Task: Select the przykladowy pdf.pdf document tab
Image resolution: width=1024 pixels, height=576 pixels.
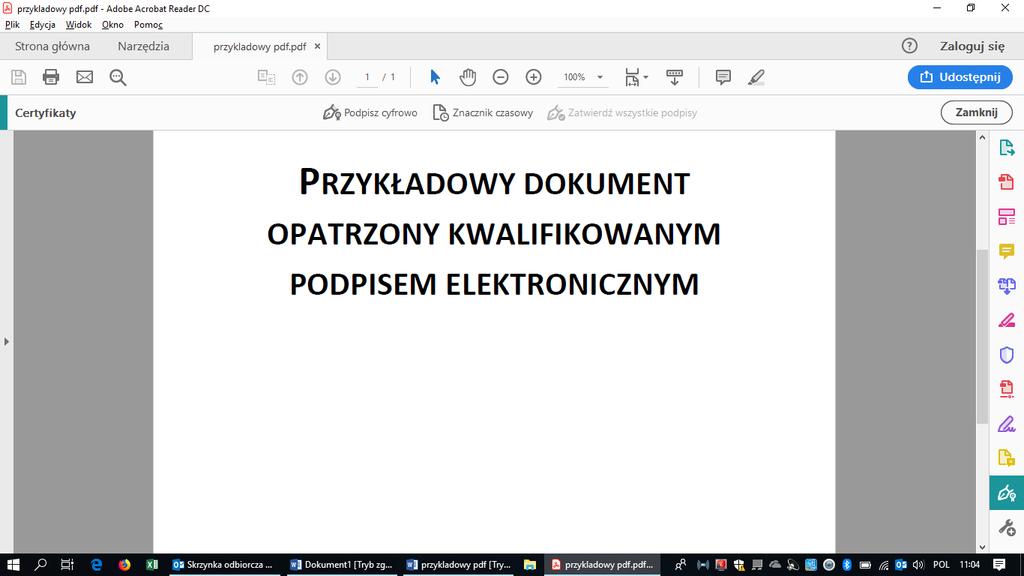Action: [x=259, y=47]
